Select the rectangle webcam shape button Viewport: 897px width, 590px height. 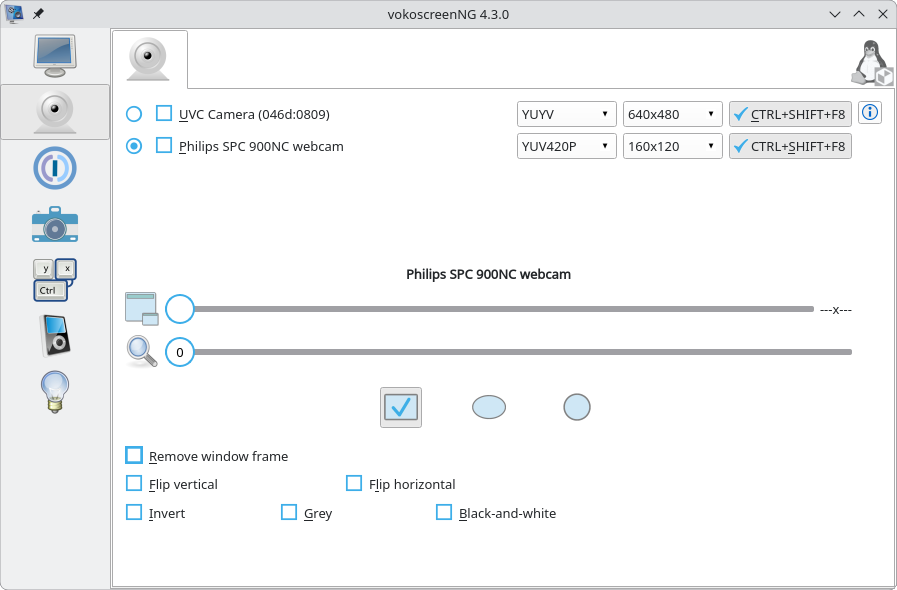[401, 407]
